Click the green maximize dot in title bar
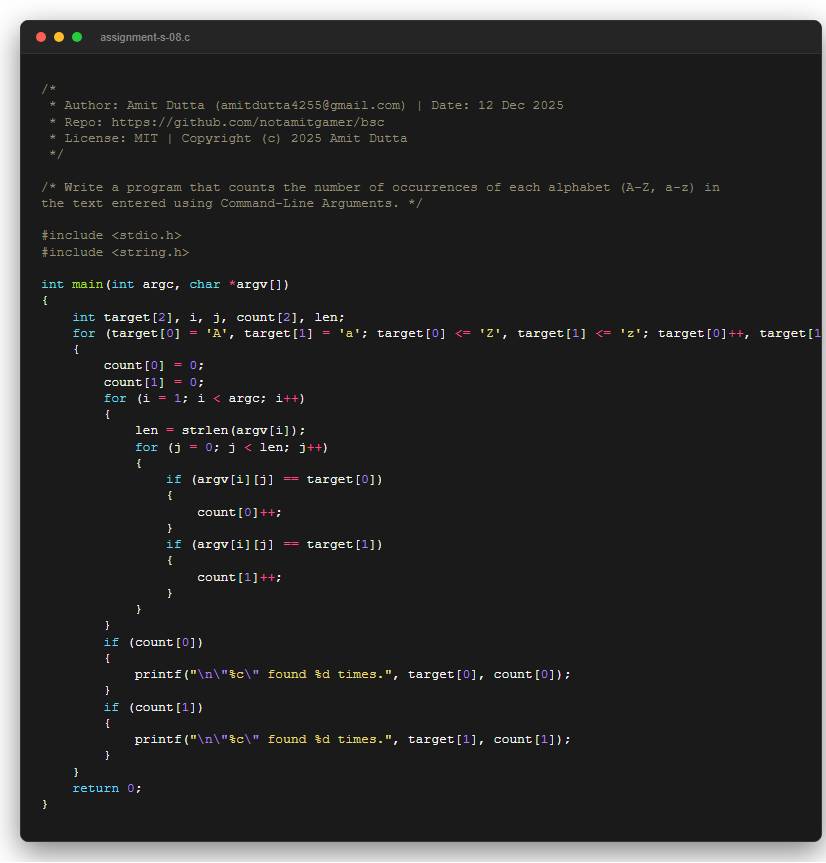The width and height of the screenshot is (826, 863). click(x=77, y=37)
